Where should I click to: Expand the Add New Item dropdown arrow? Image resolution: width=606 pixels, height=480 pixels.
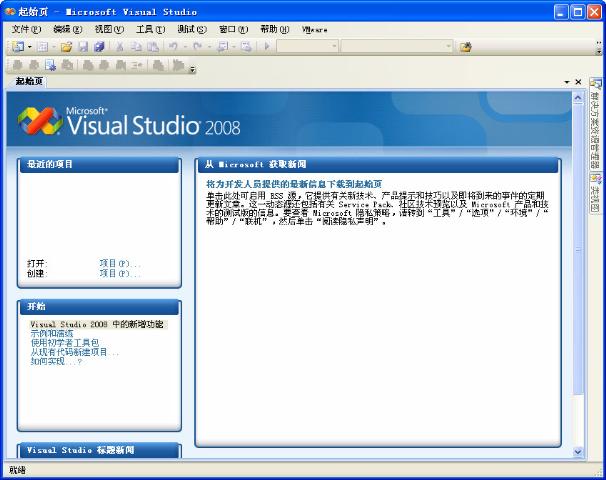click(54, 47)
